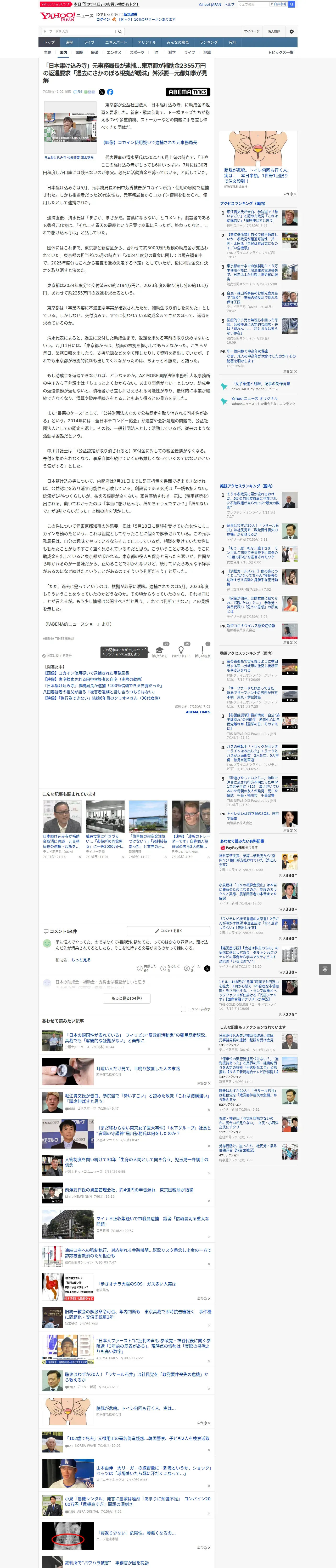This screenshot has height=1568, width=336.
Task: Click the Yahoo! JAPAN link in top bar
Action: (x=210, y=4)
